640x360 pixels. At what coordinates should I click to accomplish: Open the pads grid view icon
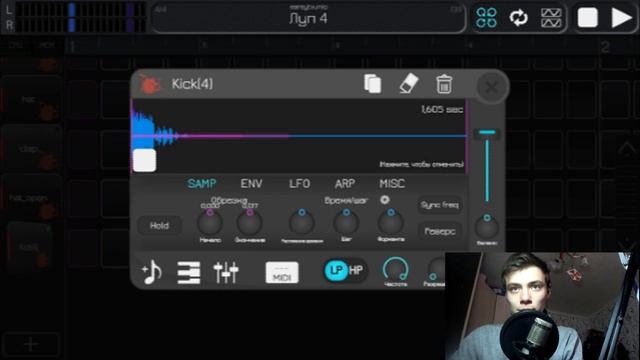click(x=487, y=18)
